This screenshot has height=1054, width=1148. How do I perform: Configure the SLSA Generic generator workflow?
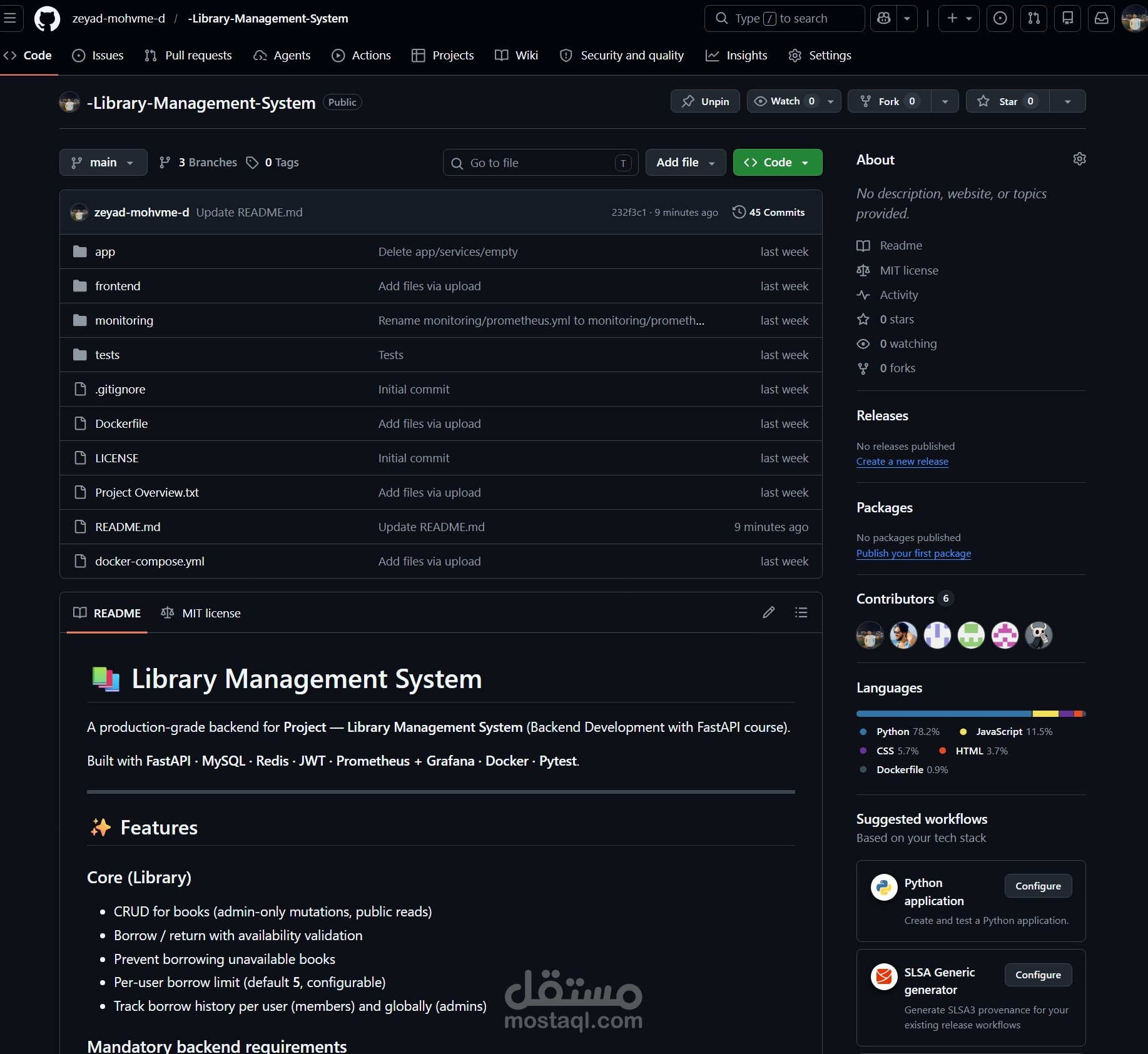1038,975
